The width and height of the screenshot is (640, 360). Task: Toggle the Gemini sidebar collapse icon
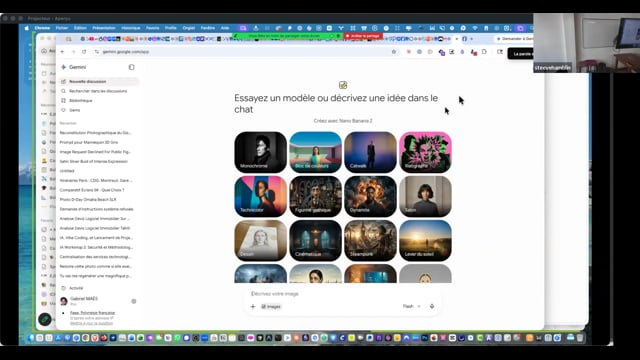[x=131, y=67]
